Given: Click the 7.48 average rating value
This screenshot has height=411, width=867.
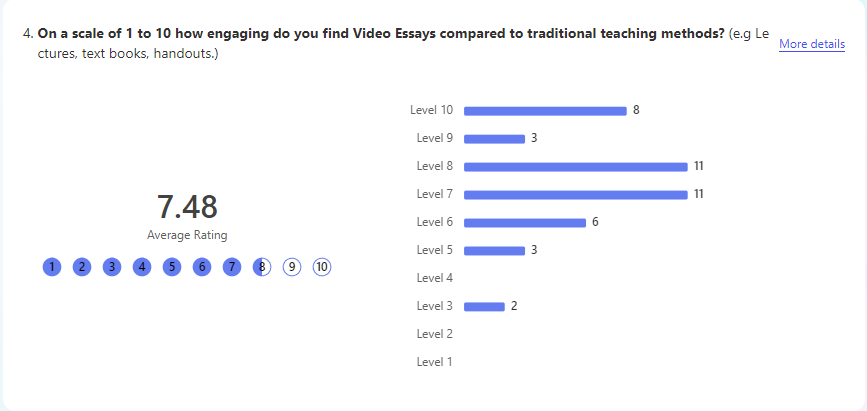Looking at the screenshot, I should coord(187,207).
